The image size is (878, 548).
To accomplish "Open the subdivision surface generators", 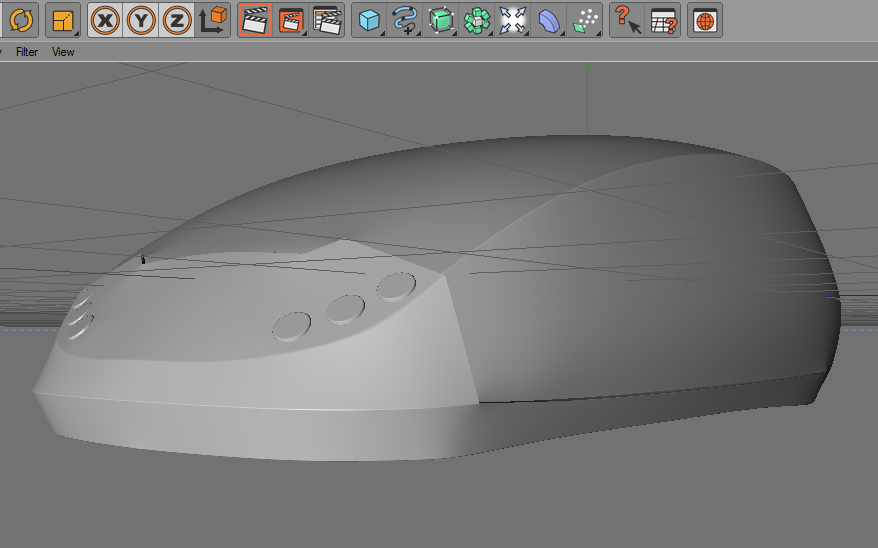I will click(x=441, y=20).
